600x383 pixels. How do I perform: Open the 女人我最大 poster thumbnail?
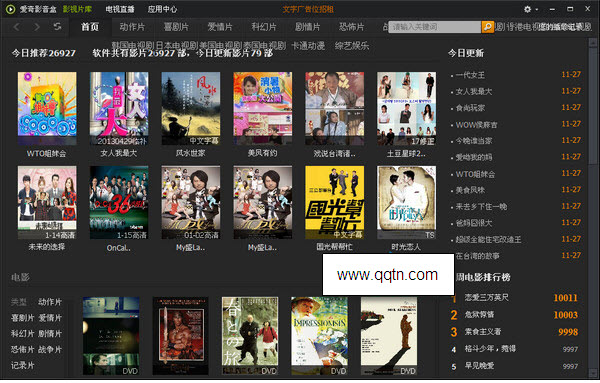(119, 108)
